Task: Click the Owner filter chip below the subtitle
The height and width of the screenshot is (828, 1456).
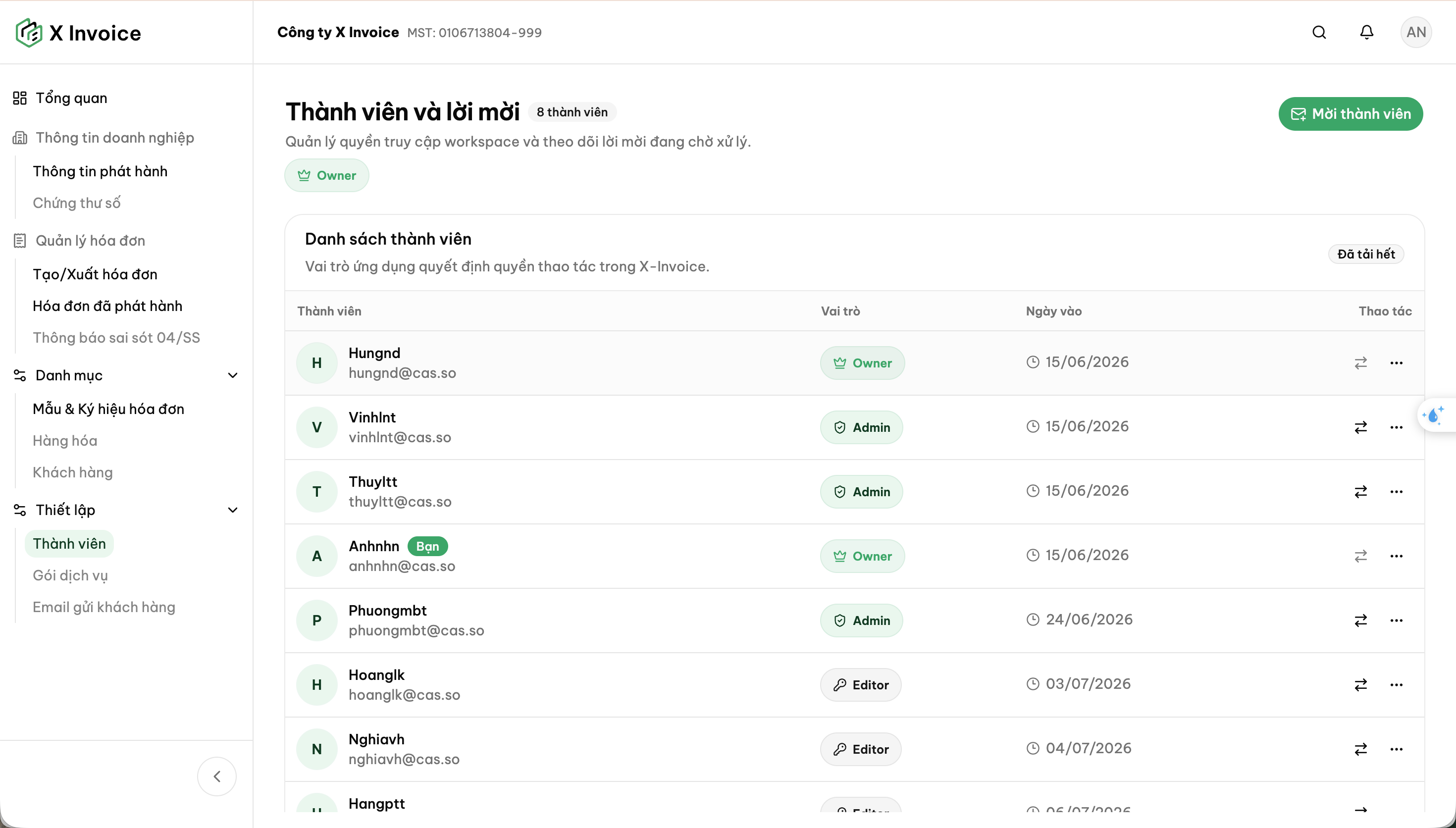Action: (326, 175)
